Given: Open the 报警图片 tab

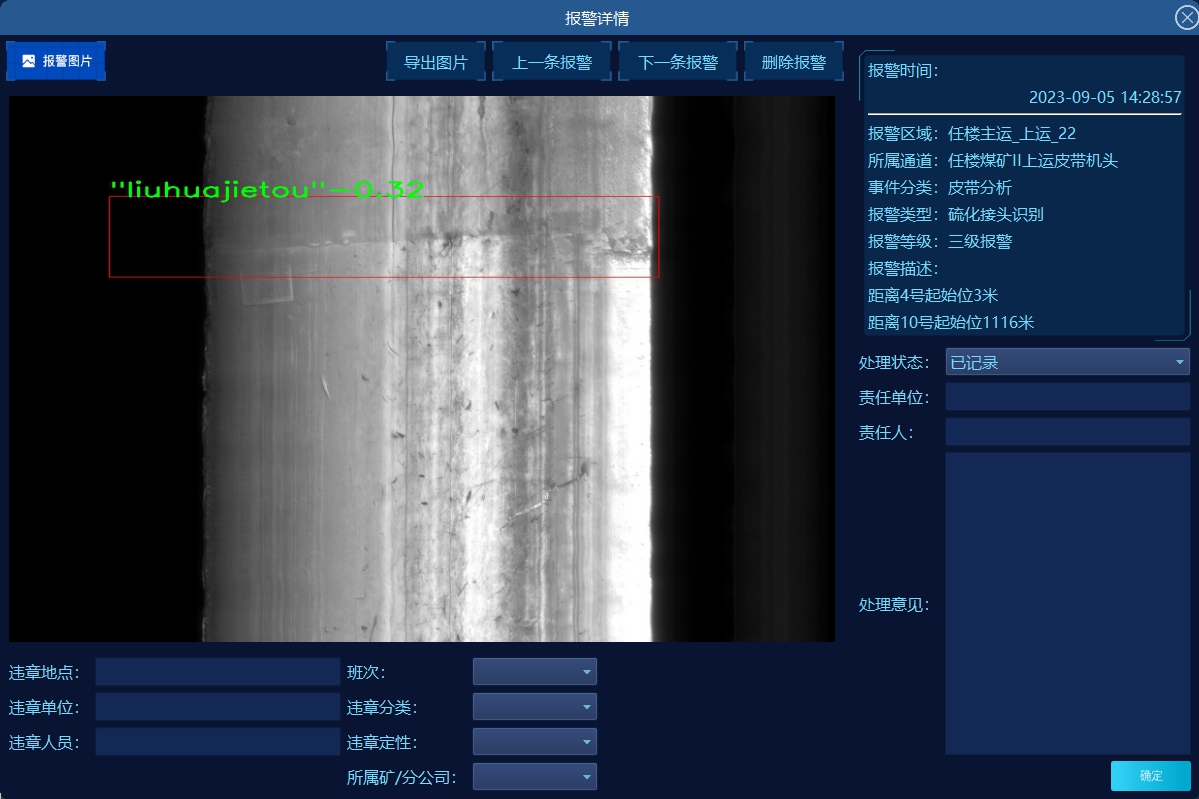Looking at the screenshot, I should (x=56, y=61).
